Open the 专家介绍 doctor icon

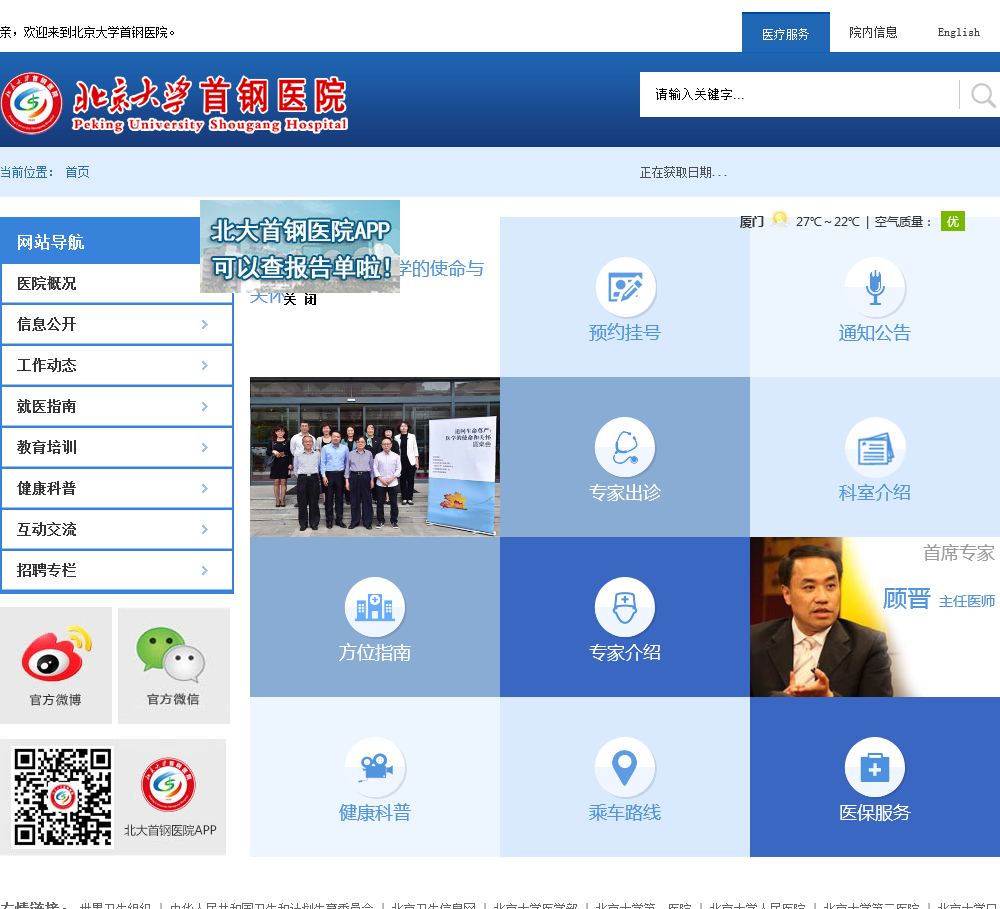pyautogui.click(x=625, y=607)
